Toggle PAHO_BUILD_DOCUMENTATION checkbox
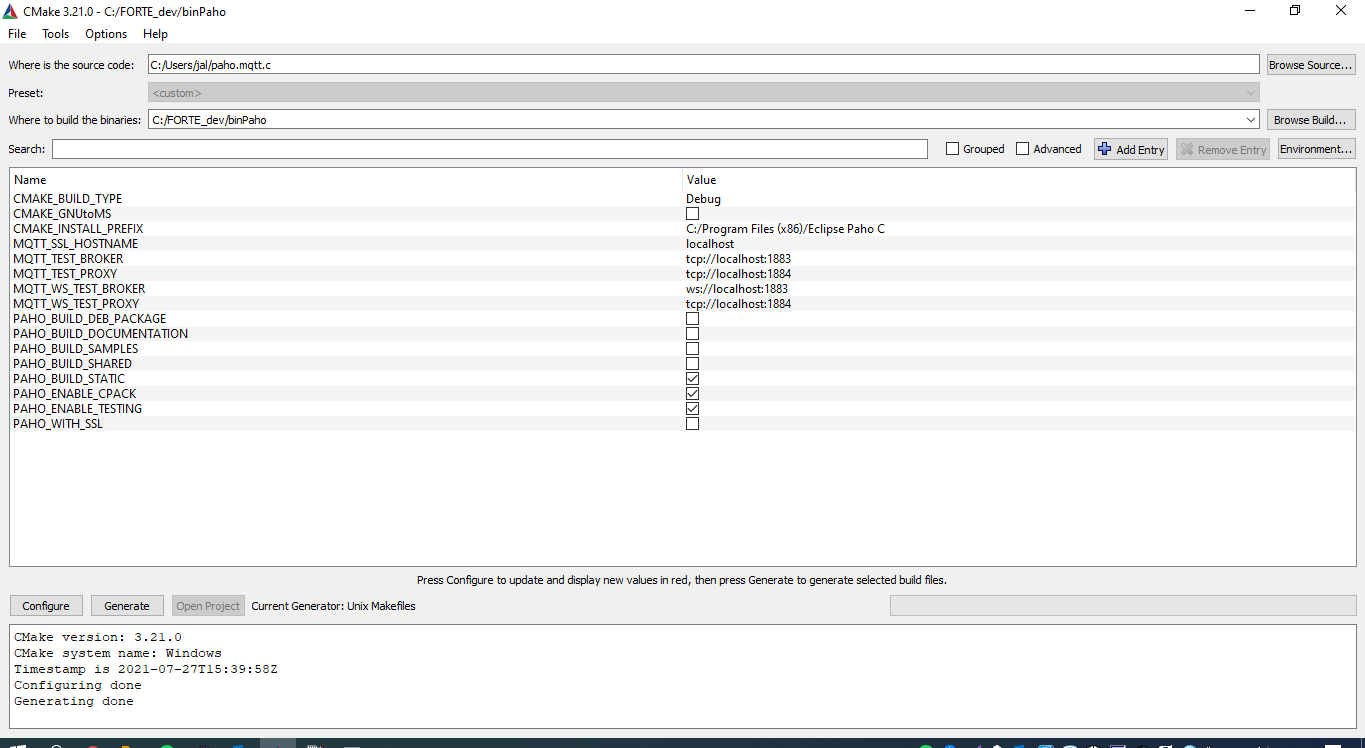This screenshot has width=1365, height=748. [x=692, y=334]
